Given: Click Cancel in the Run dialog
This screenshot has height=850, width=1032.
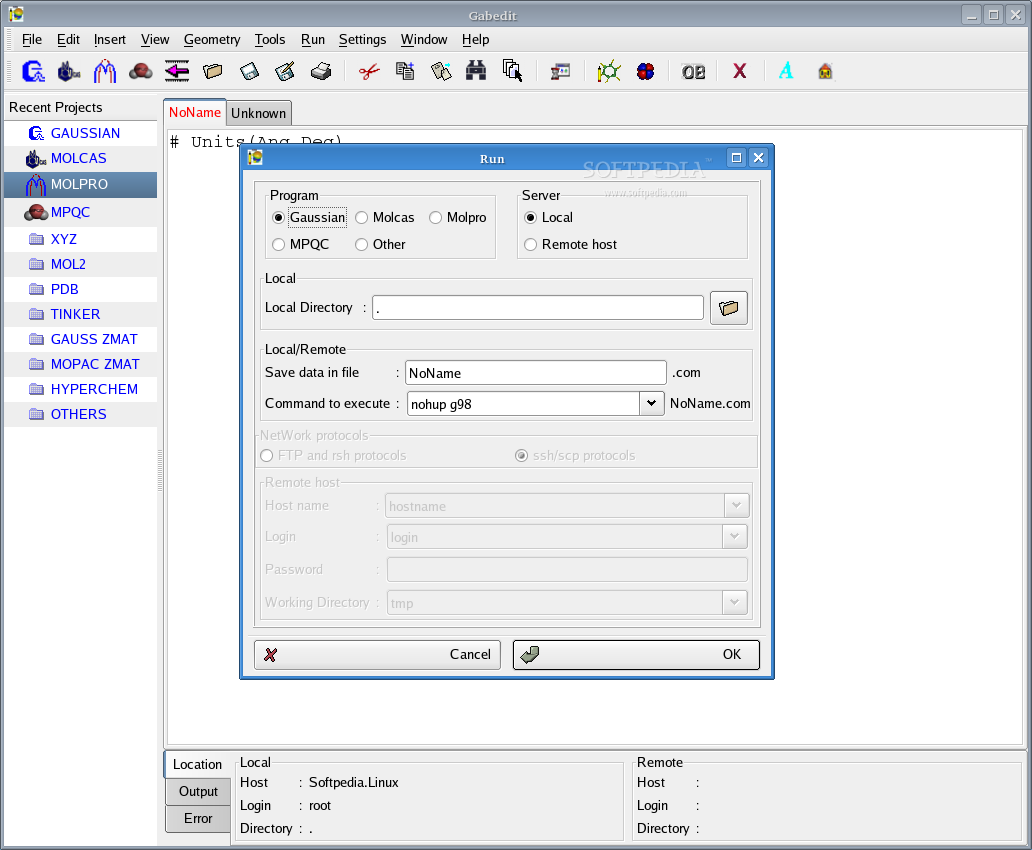Looking at the screenshot, I should [377, 654].
